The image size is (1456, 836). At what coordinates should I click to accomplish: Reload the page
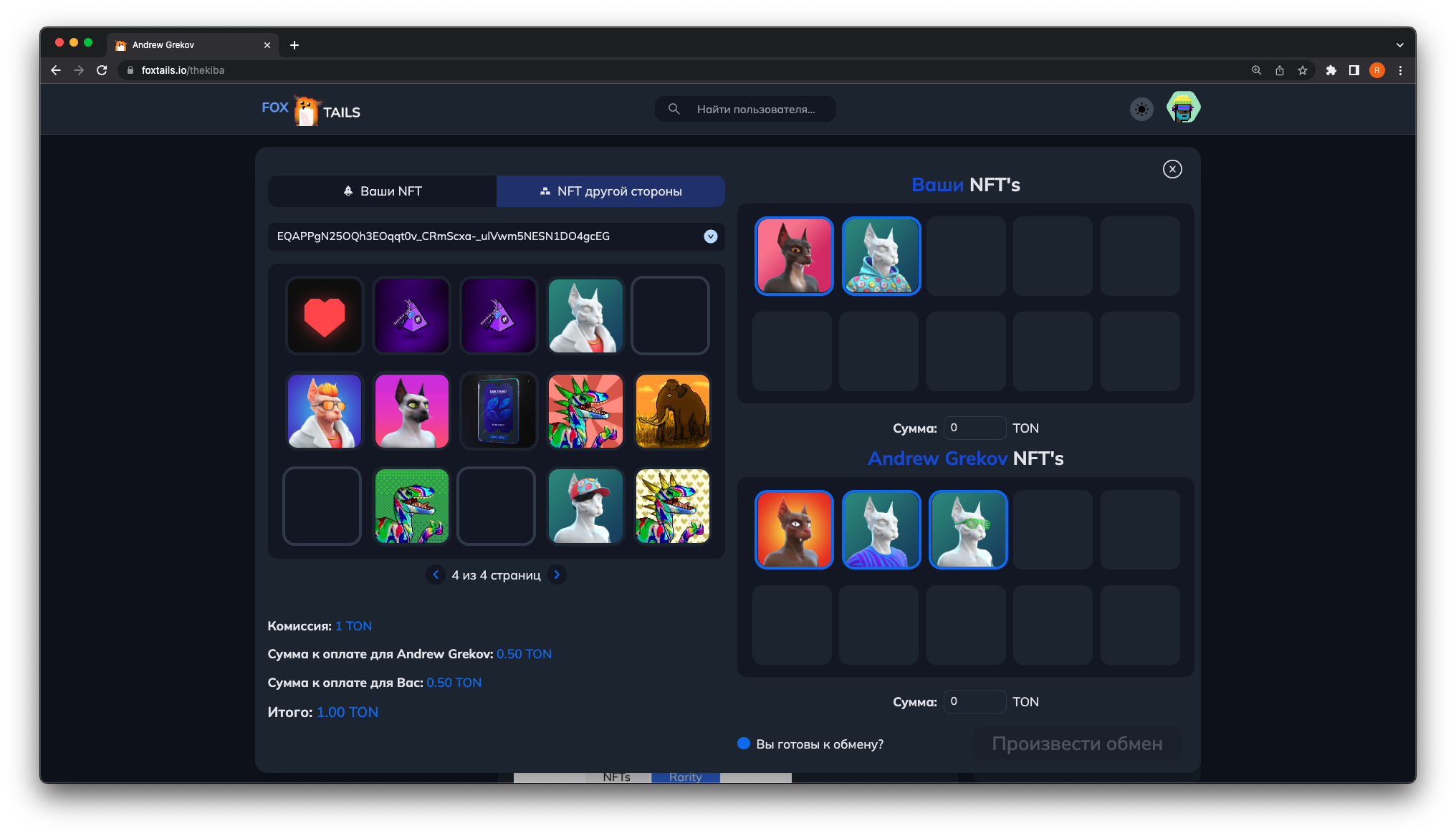click(102, 70)
